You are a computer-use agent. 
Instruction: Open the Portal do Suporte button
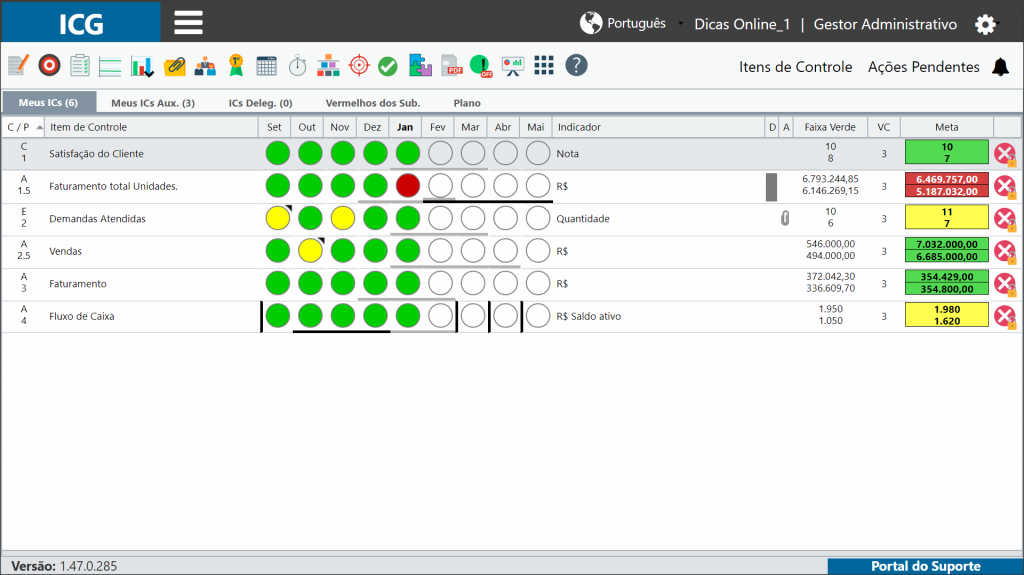coord(925,567)
